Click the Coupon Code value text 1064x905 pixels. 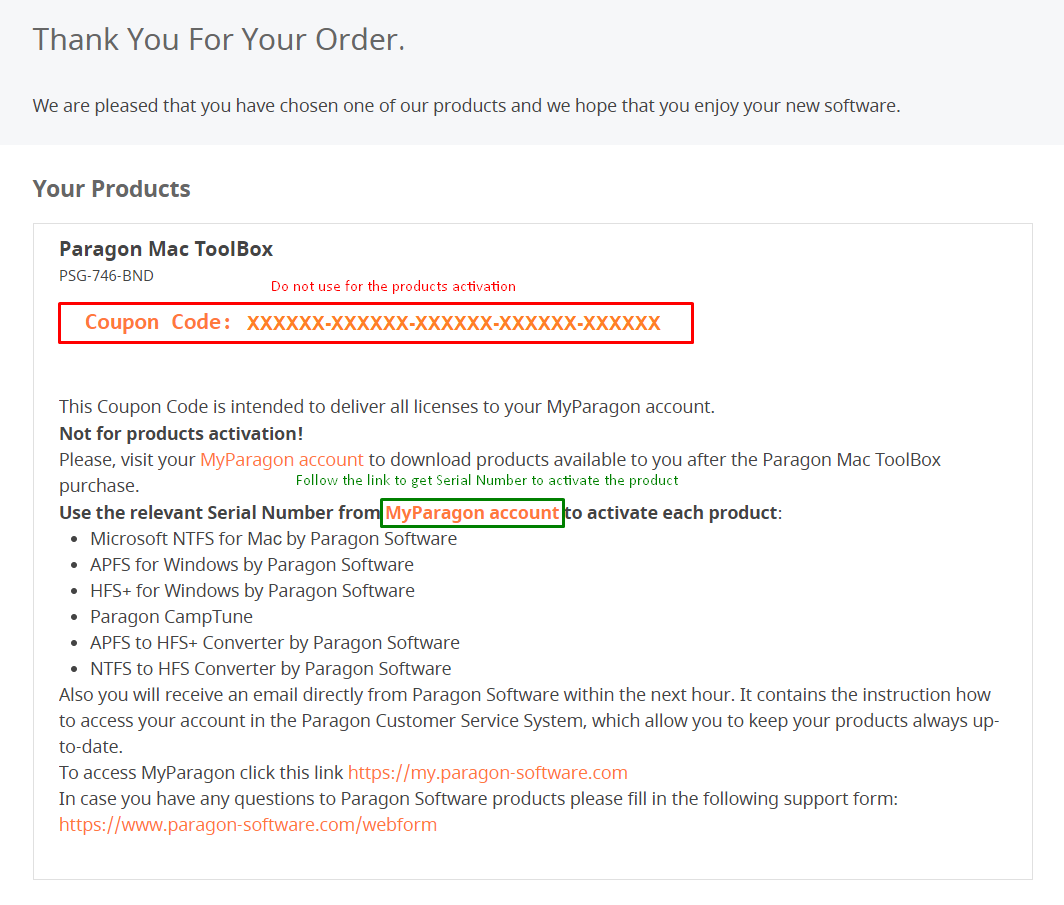coord(453,323)
